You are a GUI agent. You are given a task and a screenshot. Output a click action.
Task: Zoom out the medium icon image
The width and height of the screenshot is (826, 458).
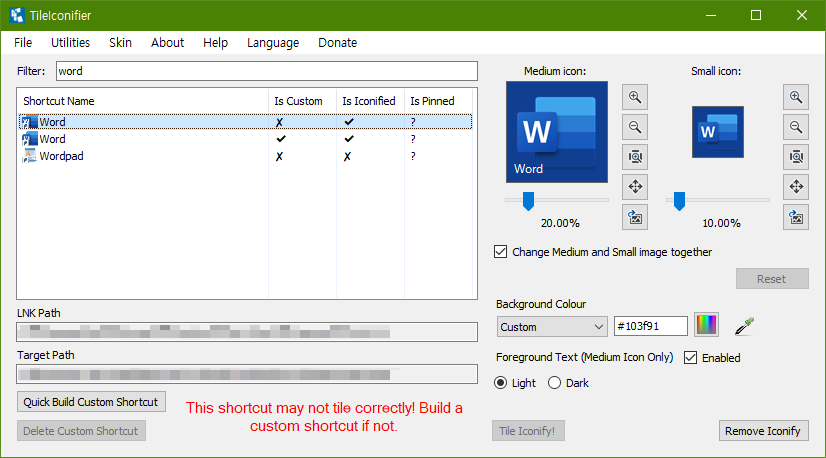point(635,127)
